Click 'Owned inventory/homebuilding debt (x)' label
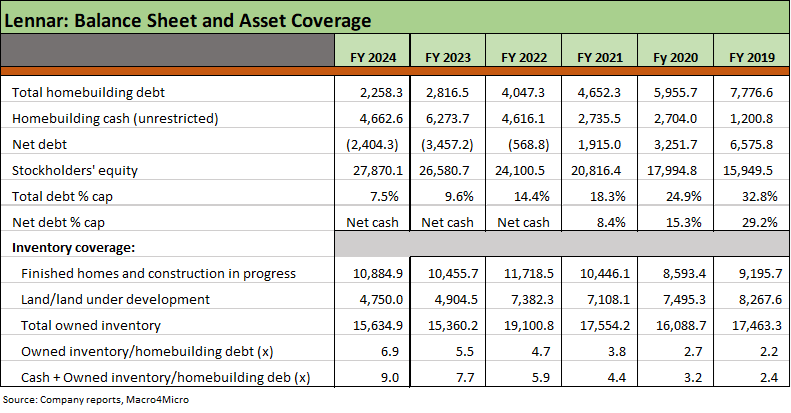The width and height of the screenshot is (791, 413). click(x=147, y=351)
